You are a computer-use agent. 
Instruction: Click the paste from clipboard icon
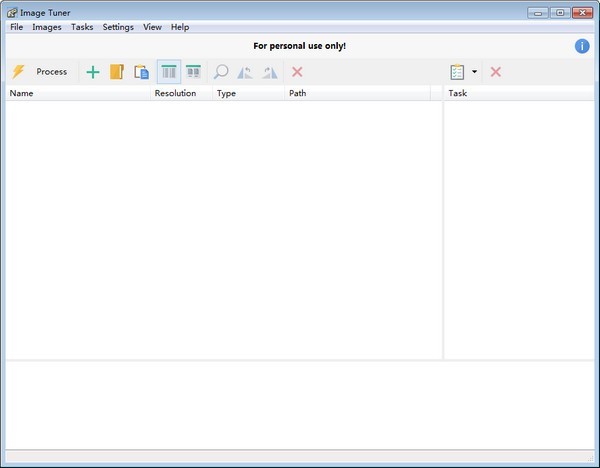(x=141, y=72)
